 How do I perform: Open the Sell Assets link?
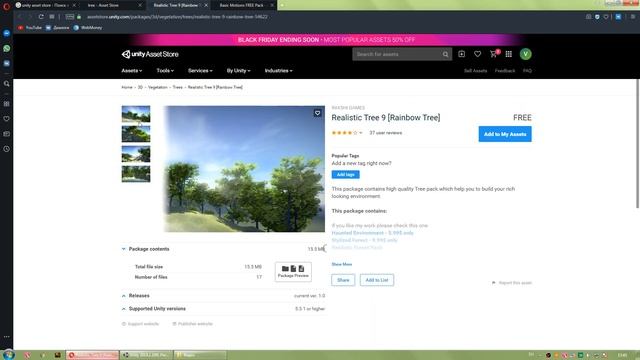click(476, 71)
